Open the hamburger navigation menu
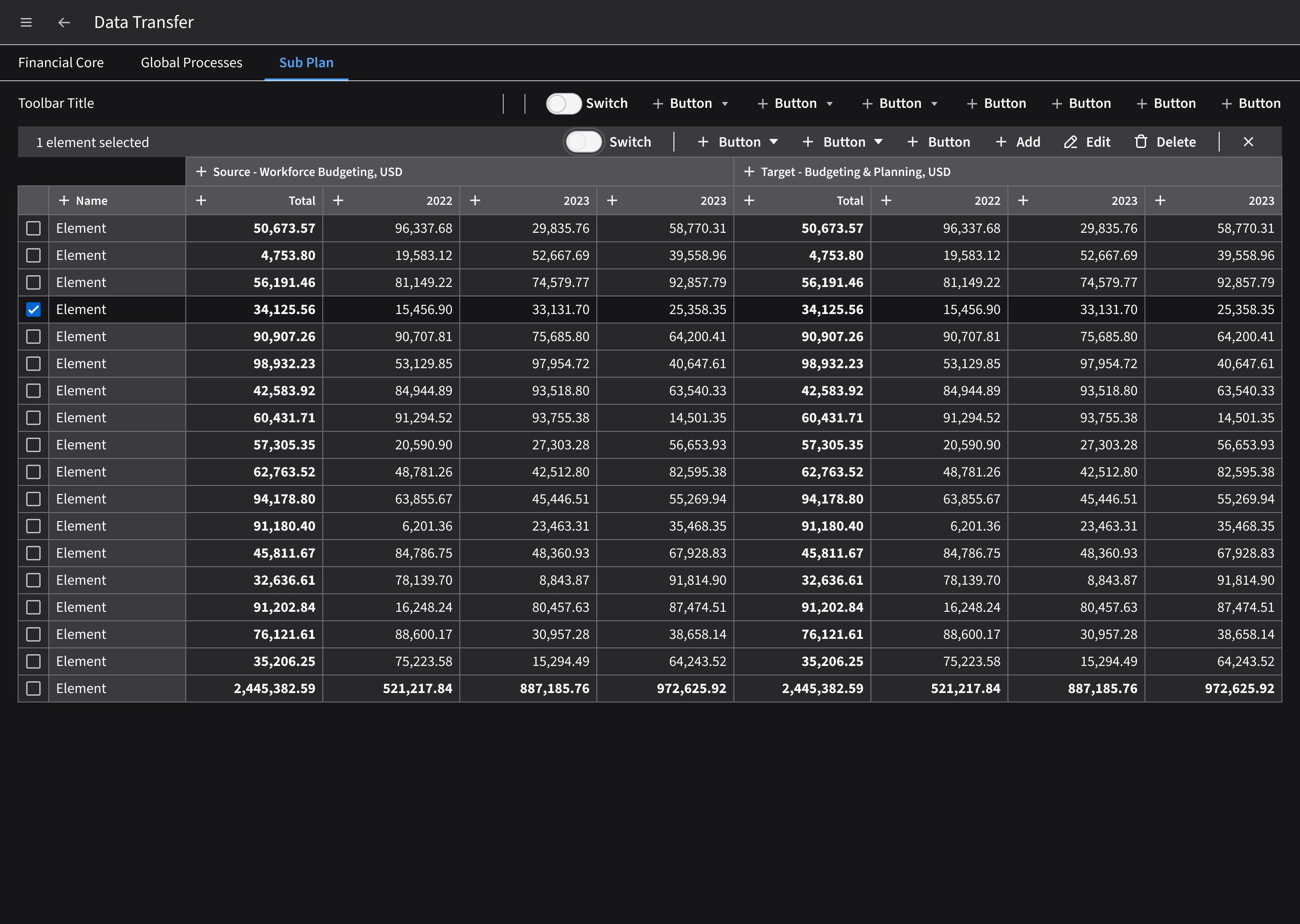 point(26,23)
